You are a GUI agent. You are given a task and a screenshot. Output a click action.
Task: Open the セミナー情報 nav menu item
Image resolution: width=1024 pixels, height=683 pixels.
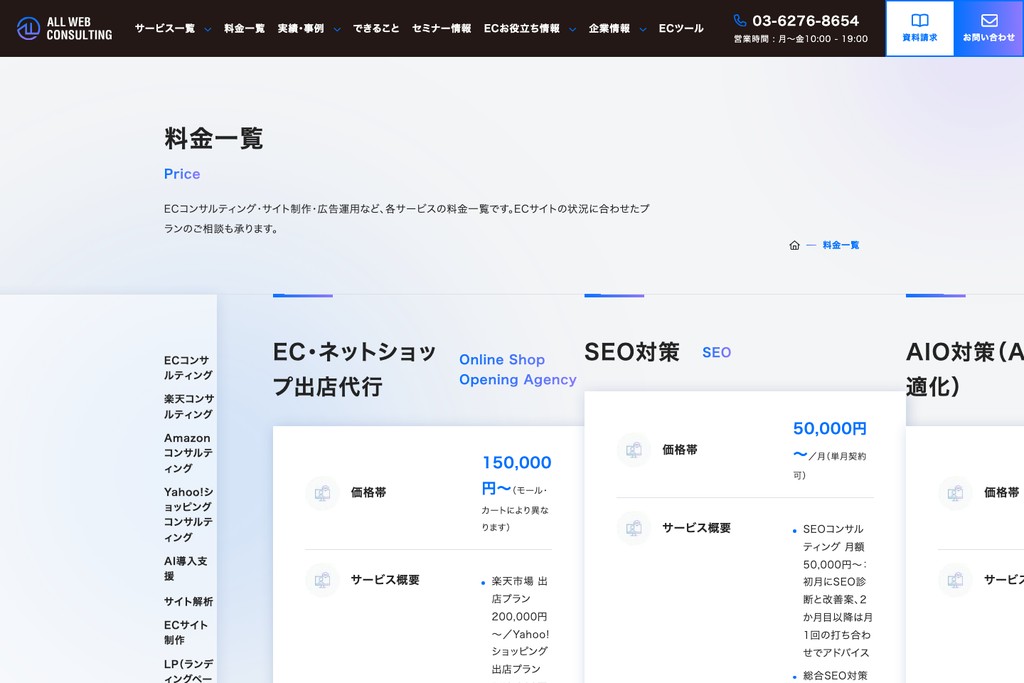pyautogui.click(x=441, y=28)
